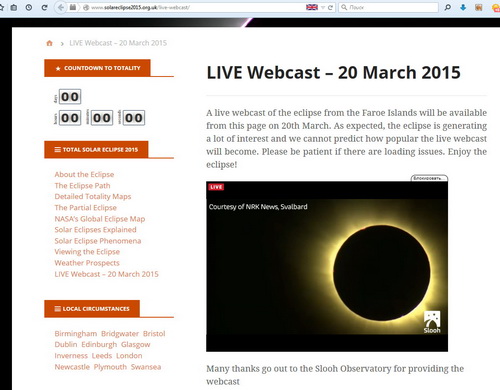Click the Countdown to Totality header tab
500x390 pixels.
tap(97, 68)
